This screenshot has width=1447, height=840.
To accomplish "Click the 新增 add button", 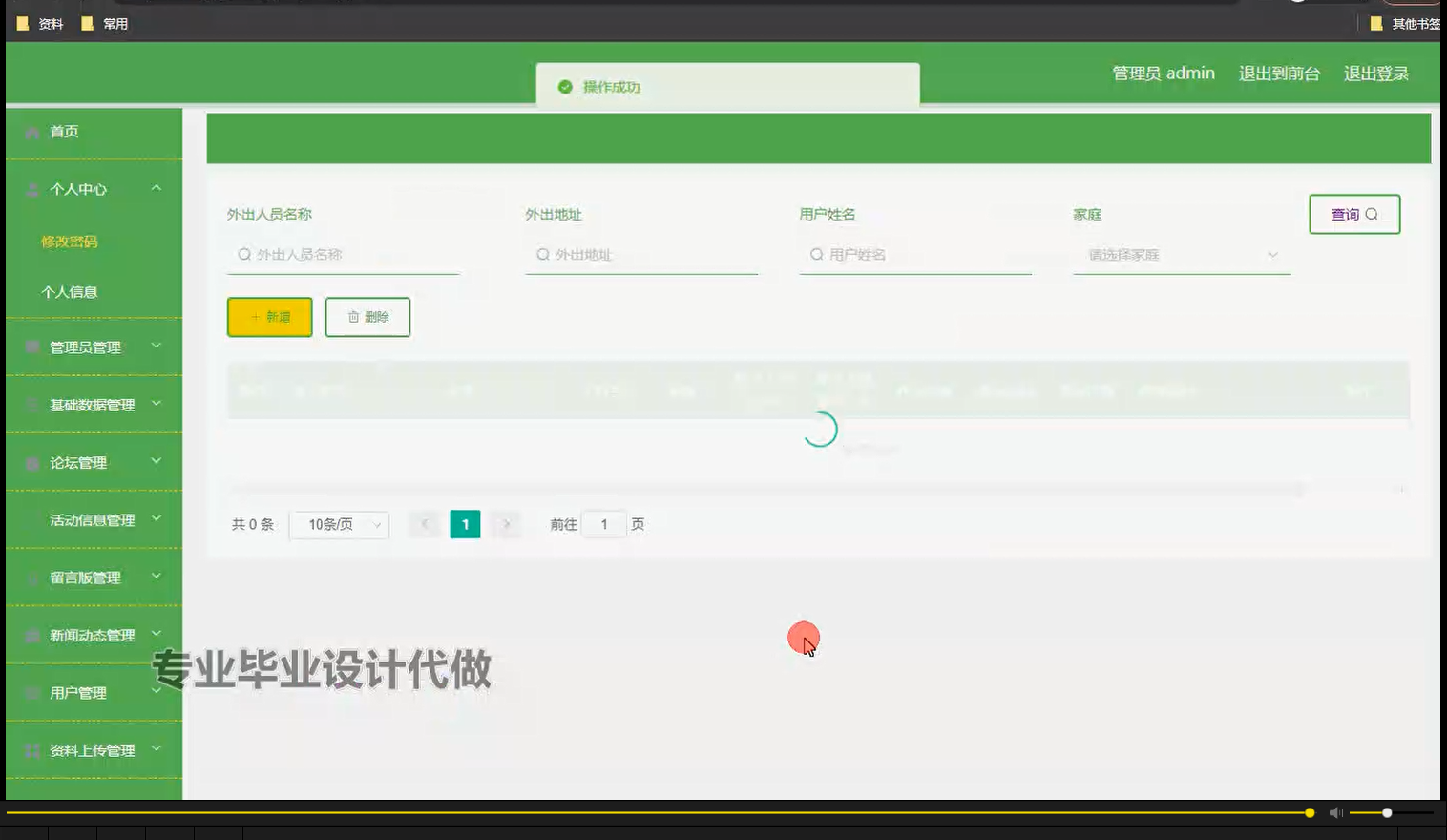I will pos(269,316).
